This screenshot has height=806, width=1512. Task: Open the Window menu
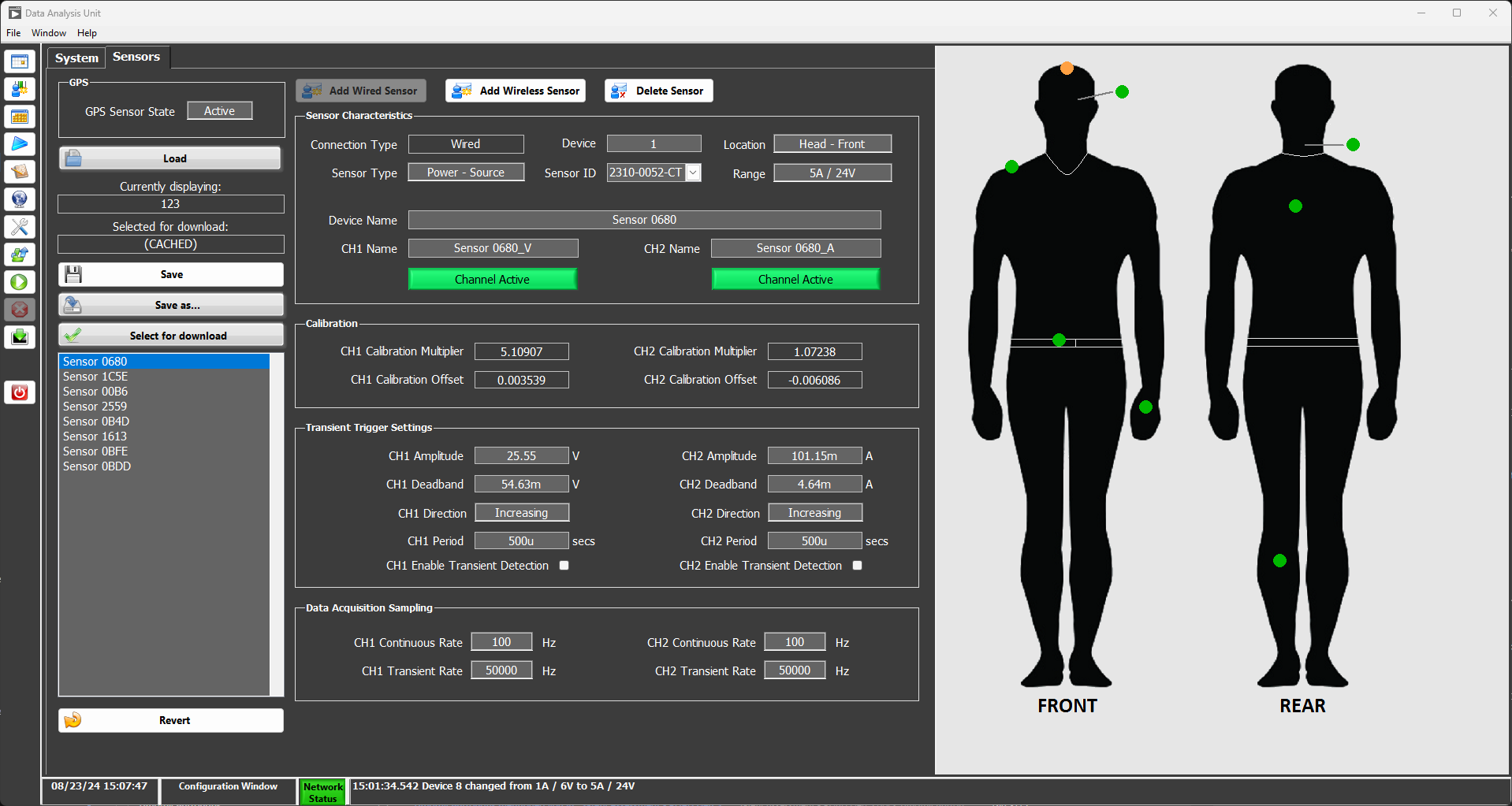point(49,33)
